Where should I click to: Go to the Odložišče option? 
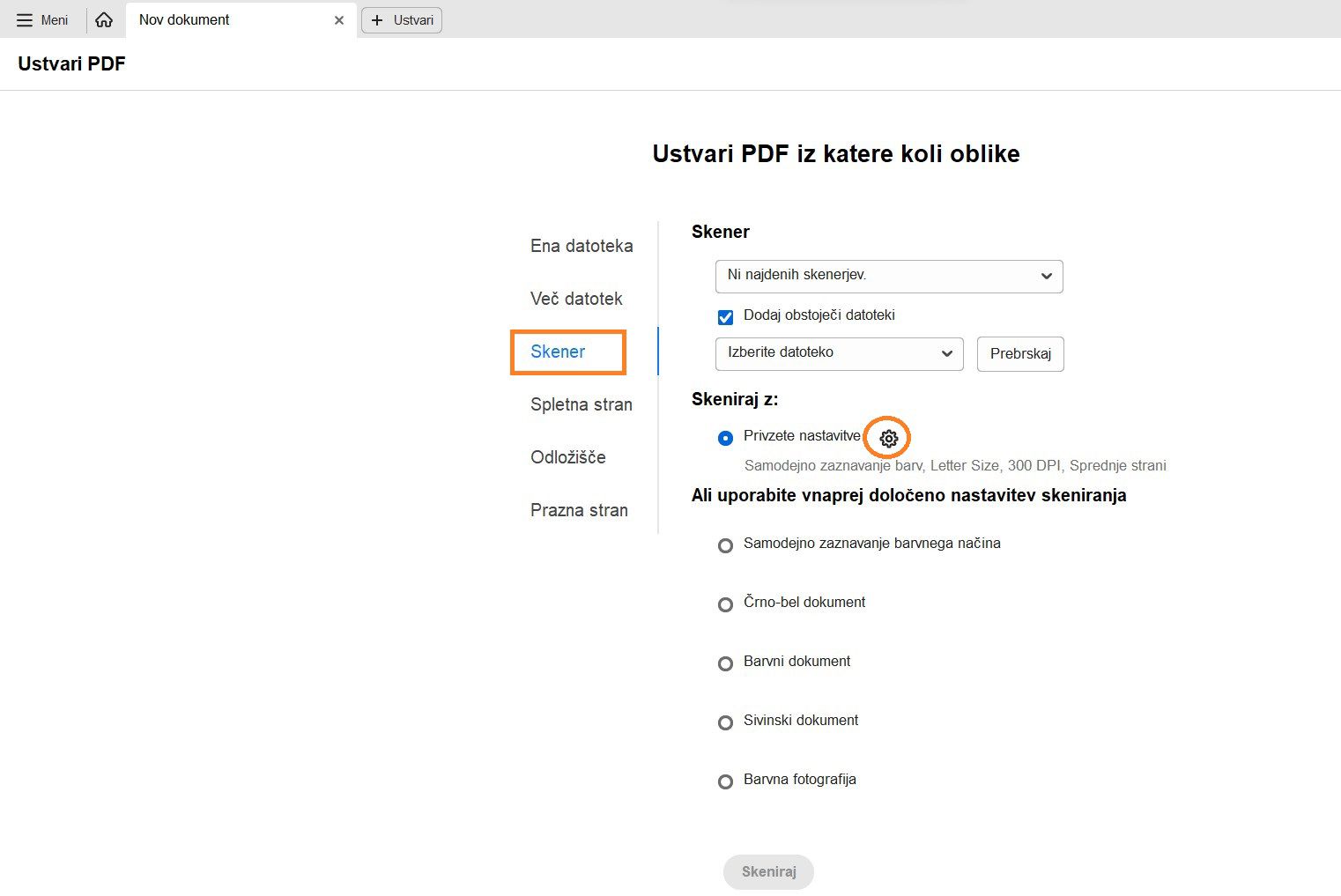(x=567, y=457)
